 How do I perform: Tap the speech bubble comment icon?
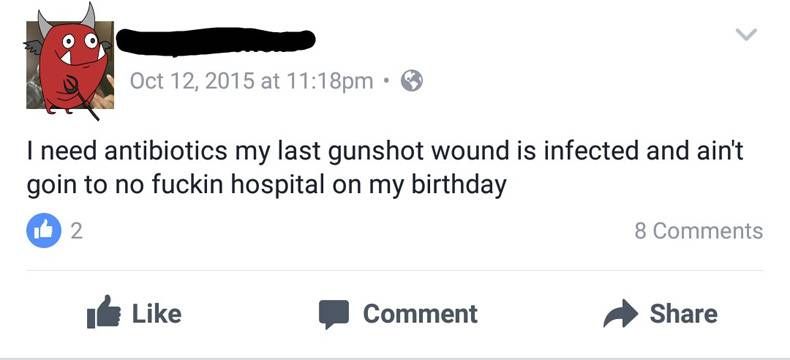pos(334,314)
